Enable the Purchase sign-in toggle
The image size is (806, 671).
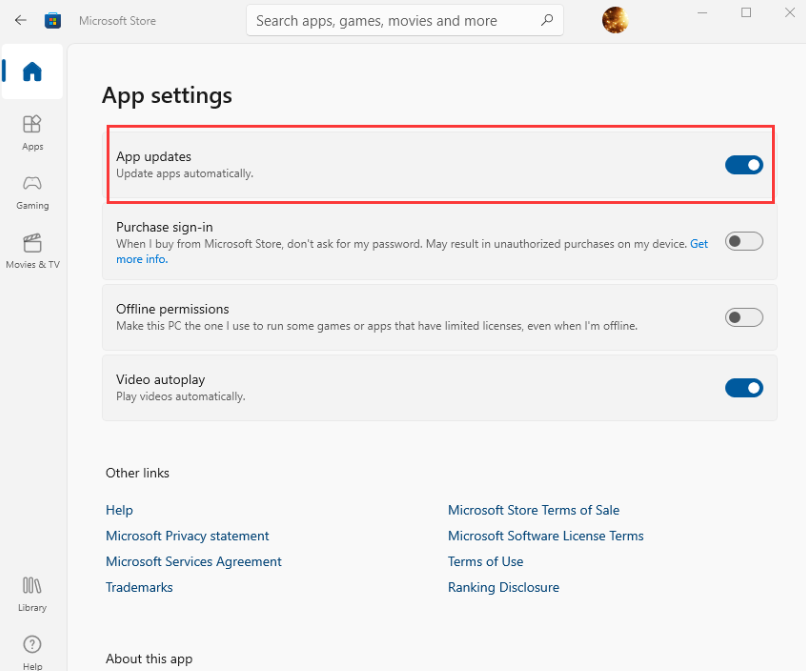tap(744, 241)
